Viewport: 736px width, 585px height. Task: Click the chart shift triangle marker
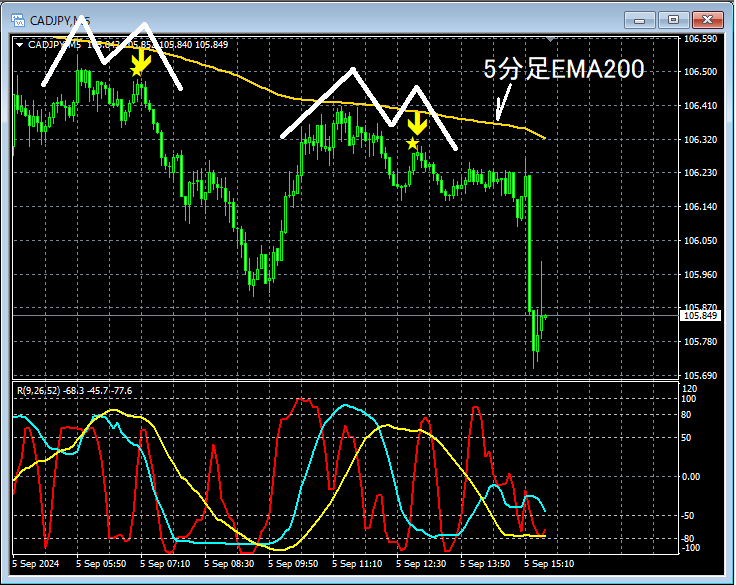(550, 39)
